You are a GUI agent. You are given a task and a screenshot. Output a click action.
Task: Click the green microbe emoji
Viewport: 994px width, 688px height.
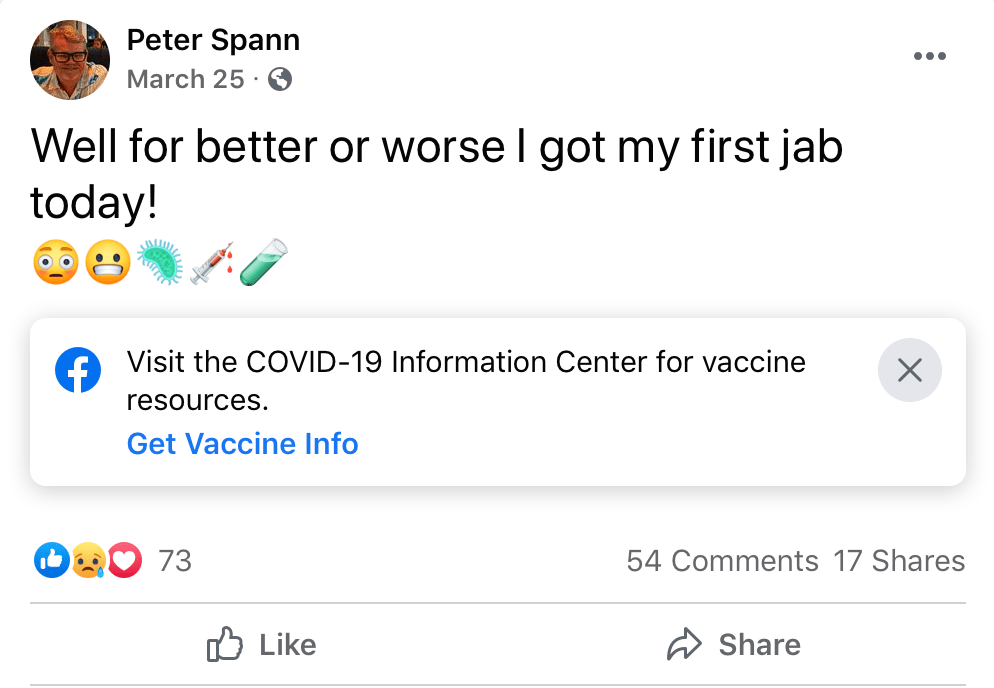(x=160, y=263)
